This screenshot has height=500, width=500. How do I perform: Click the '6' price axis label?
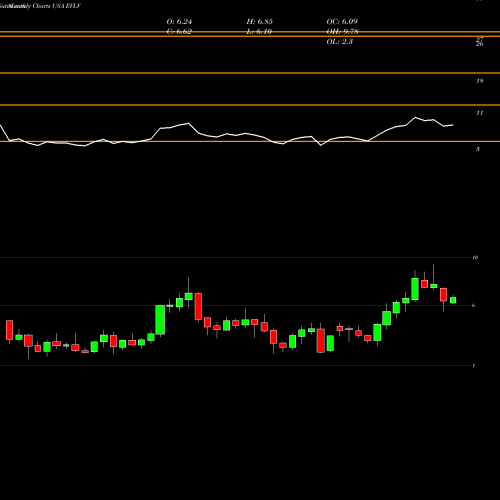[x=474, y=305]
